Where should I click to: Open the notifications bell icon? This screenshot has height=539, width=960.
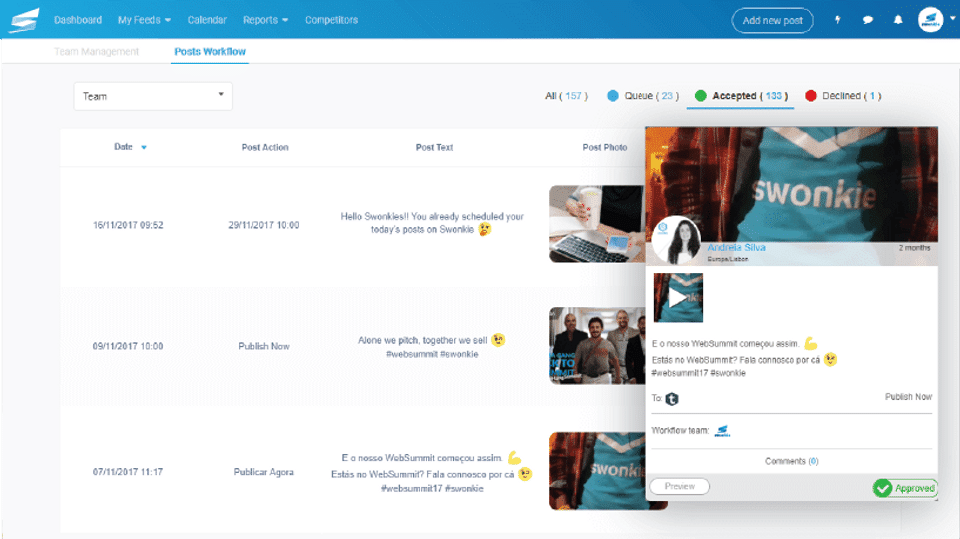898,20
